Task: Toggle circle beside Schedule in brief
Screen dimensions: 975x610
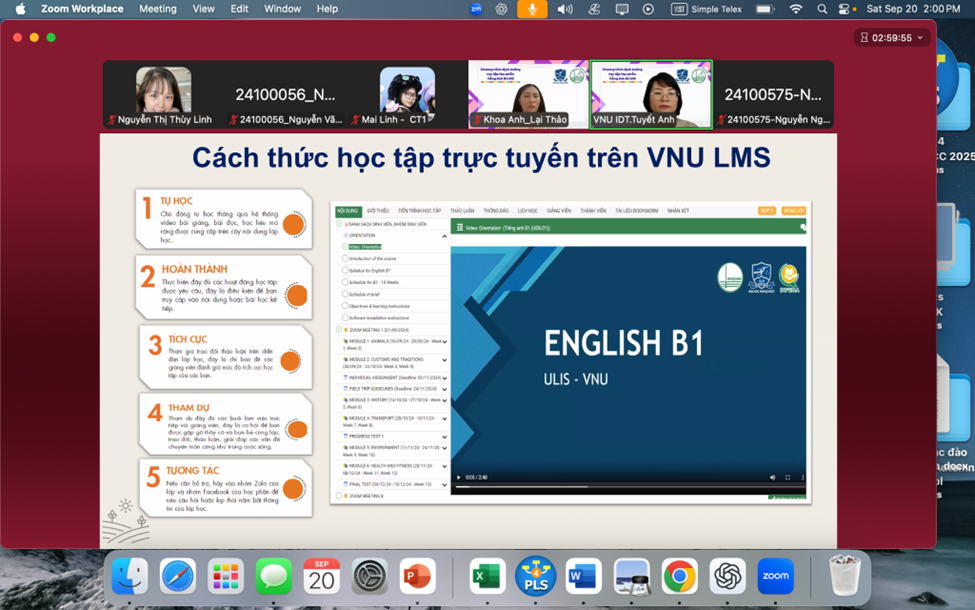Action: click(x=345, y=294)
